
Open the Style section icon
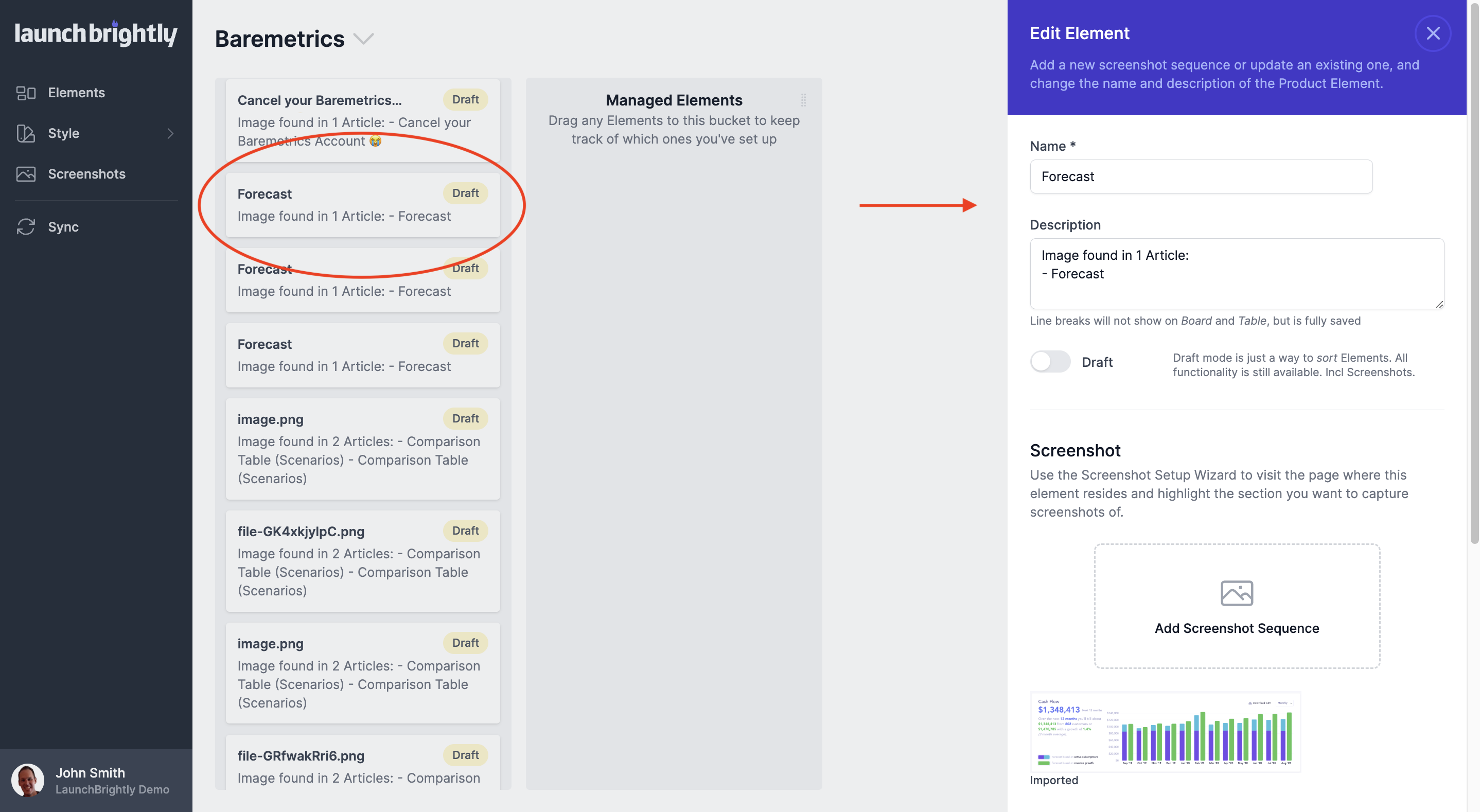point(26,133)
